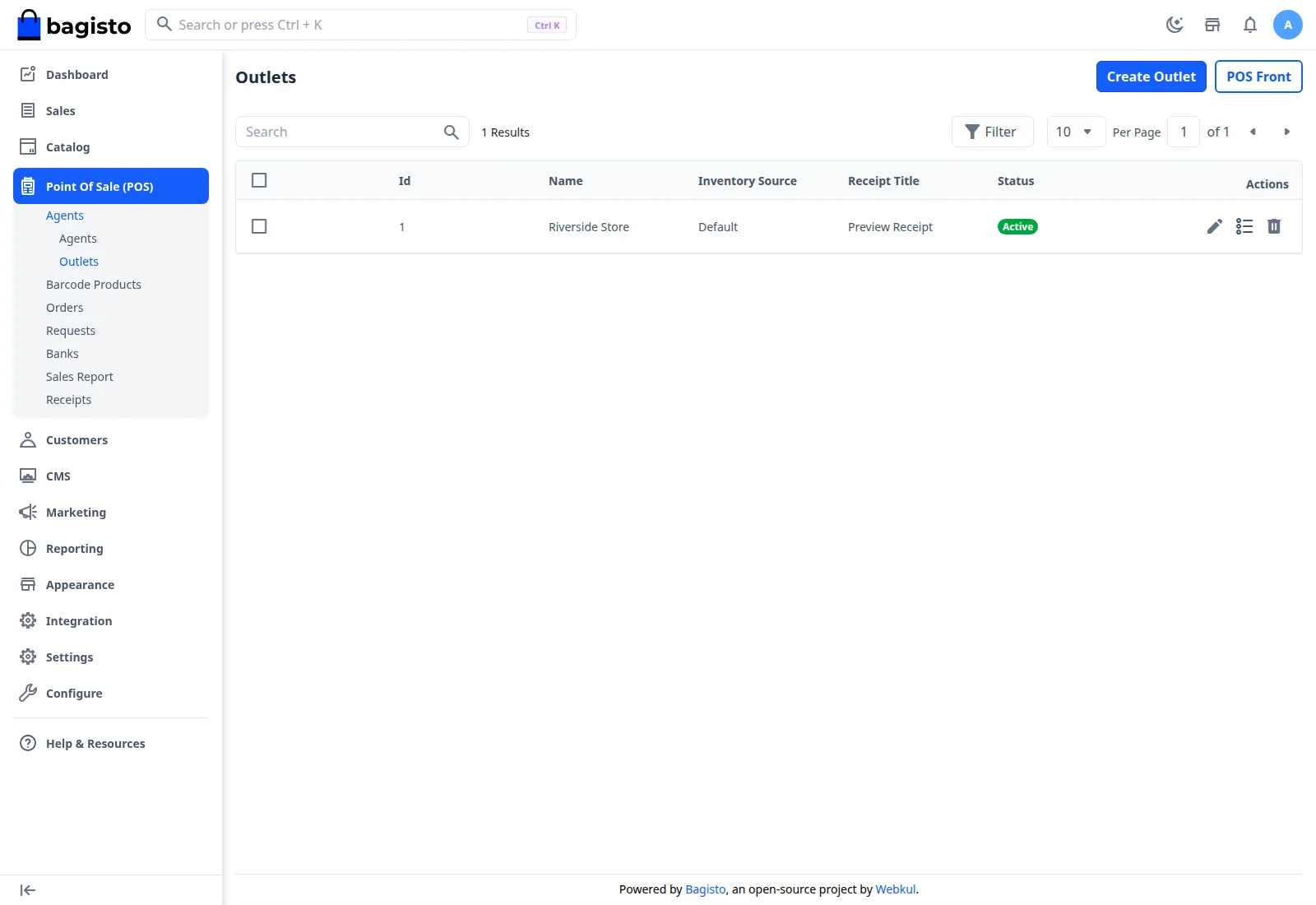Collapse the sidebar menu

click(x=28, y=890)
